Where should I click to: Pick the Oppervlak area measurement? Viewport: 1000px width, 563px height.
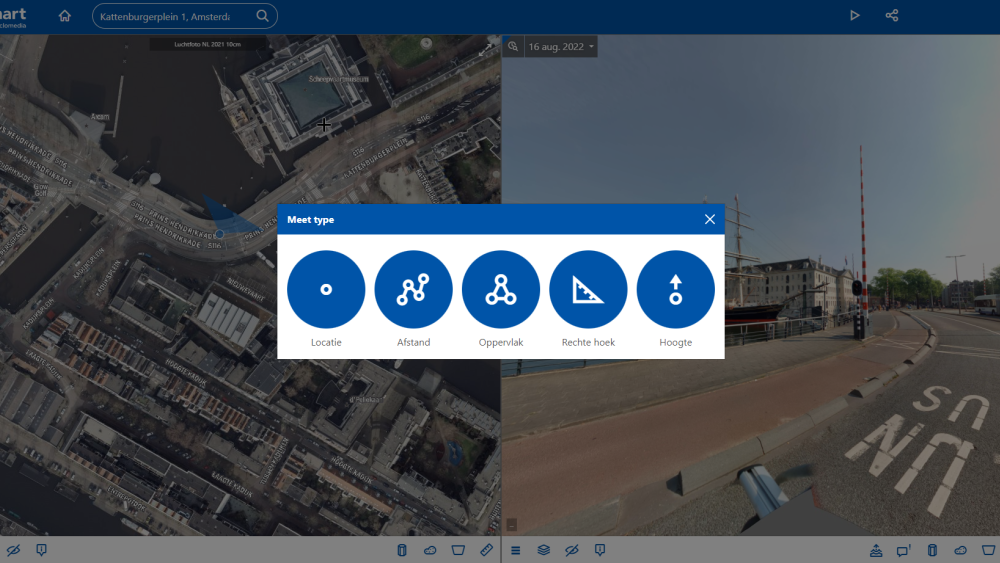pyautogui.click(x=501, y=289)
